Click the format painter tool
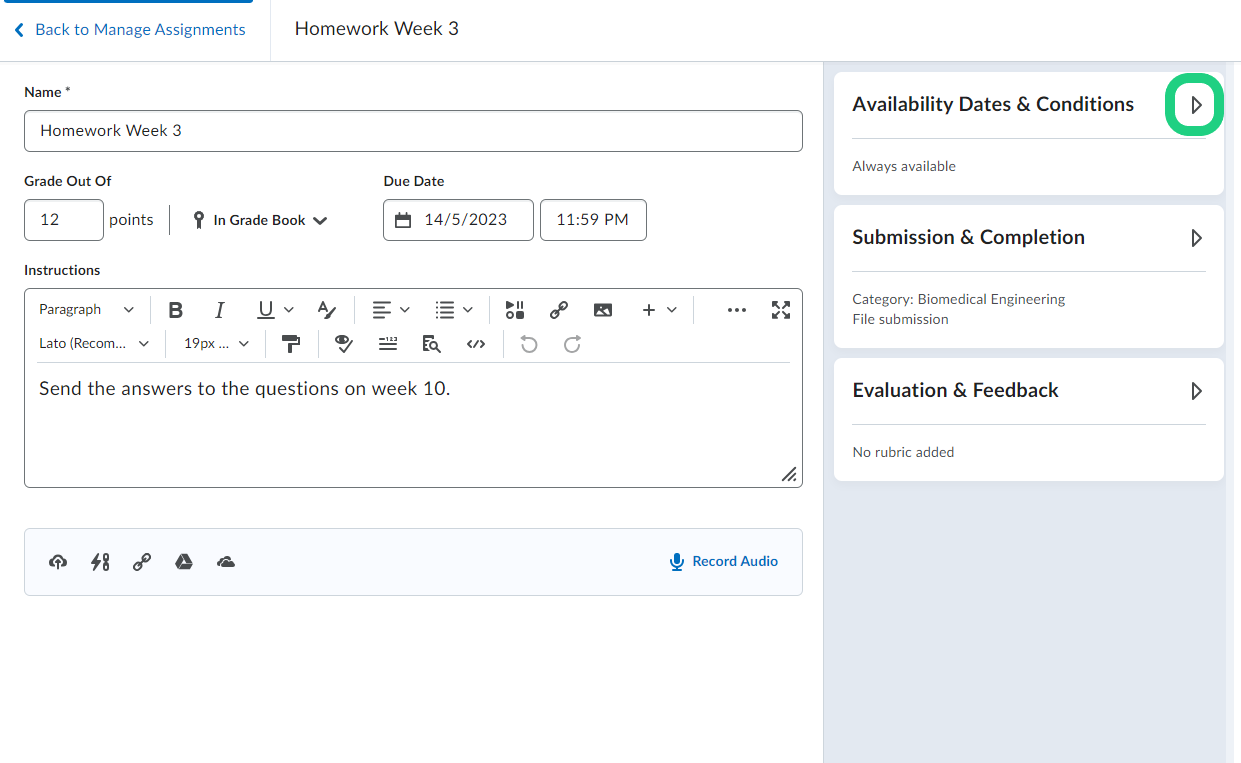Image resolution: width=1241 pixels, height=763 pixels. pos(291,344)
